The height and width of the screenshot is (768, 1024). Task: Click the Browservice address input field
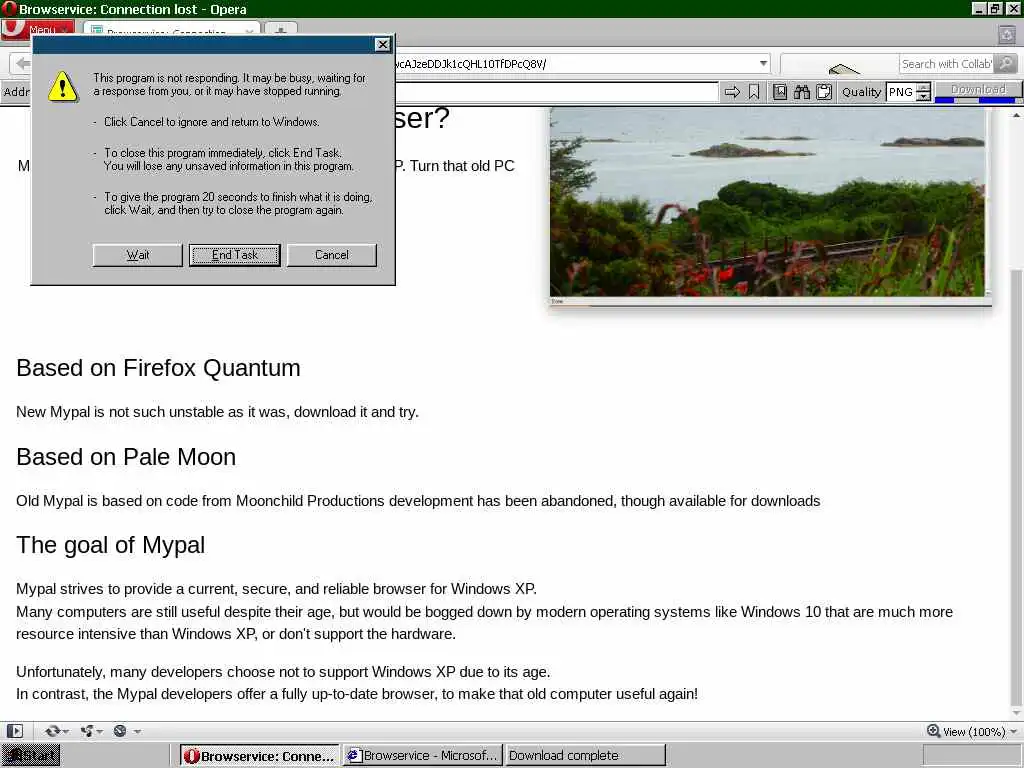(x=556, y=92)
